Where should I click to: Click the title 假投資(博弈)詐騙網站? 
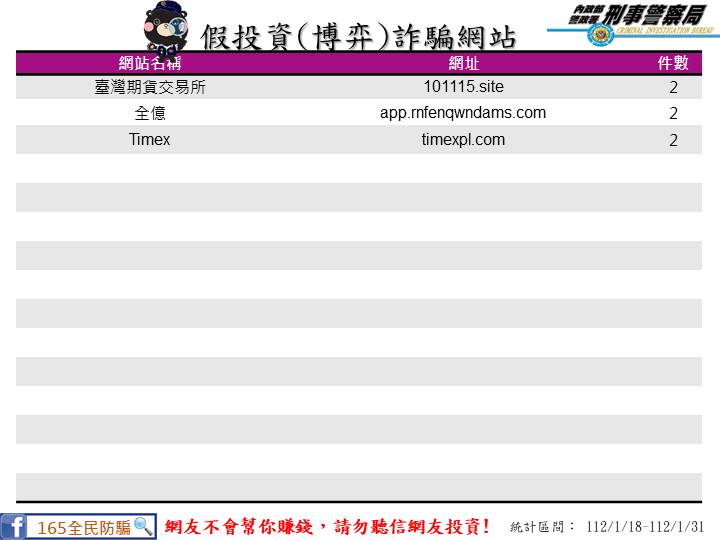pos(358,37)
